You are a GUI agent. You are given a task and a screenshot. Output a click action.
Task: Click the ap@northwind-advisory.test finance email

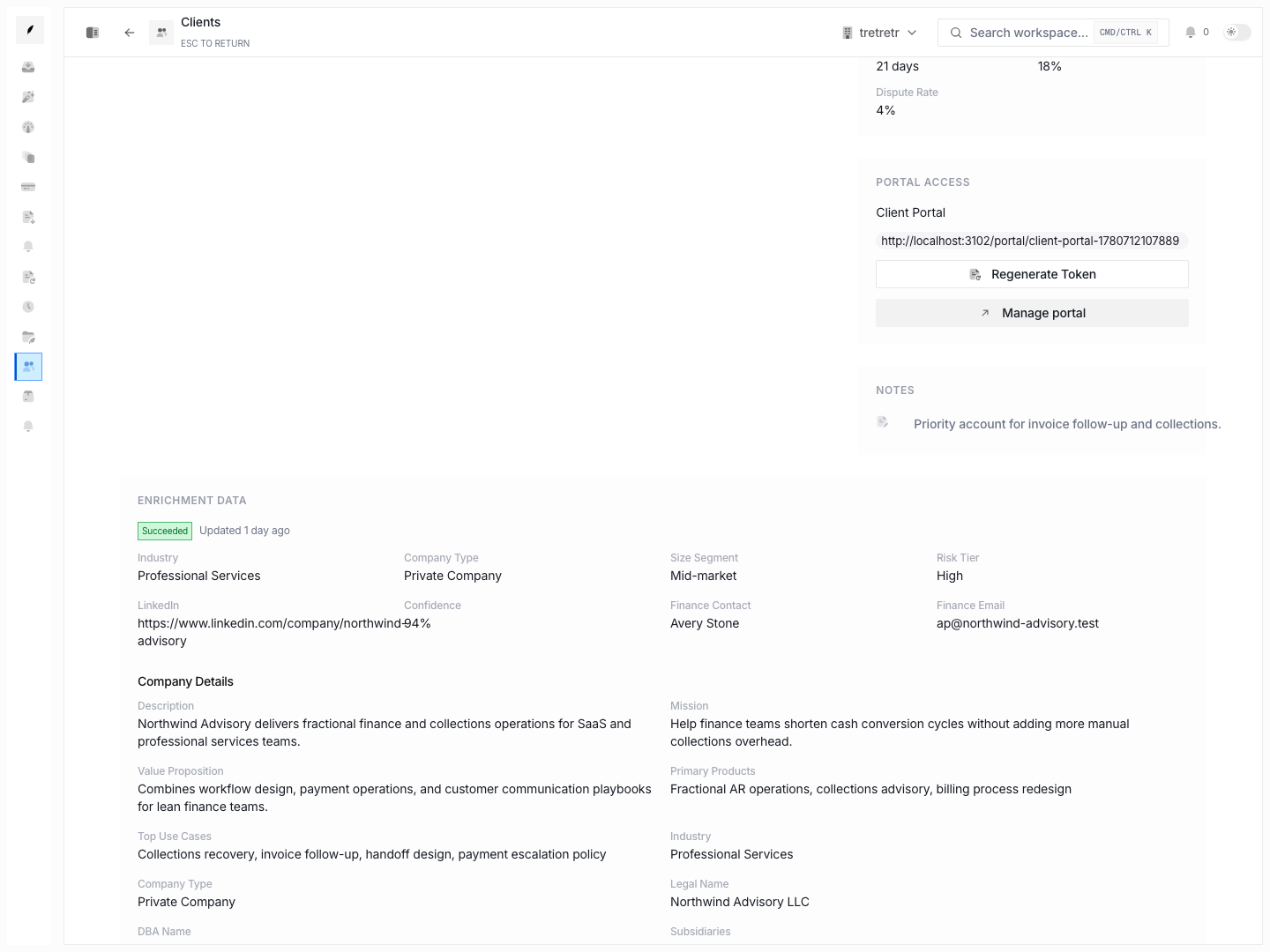pyautogui.click(x=1018, y=623)
